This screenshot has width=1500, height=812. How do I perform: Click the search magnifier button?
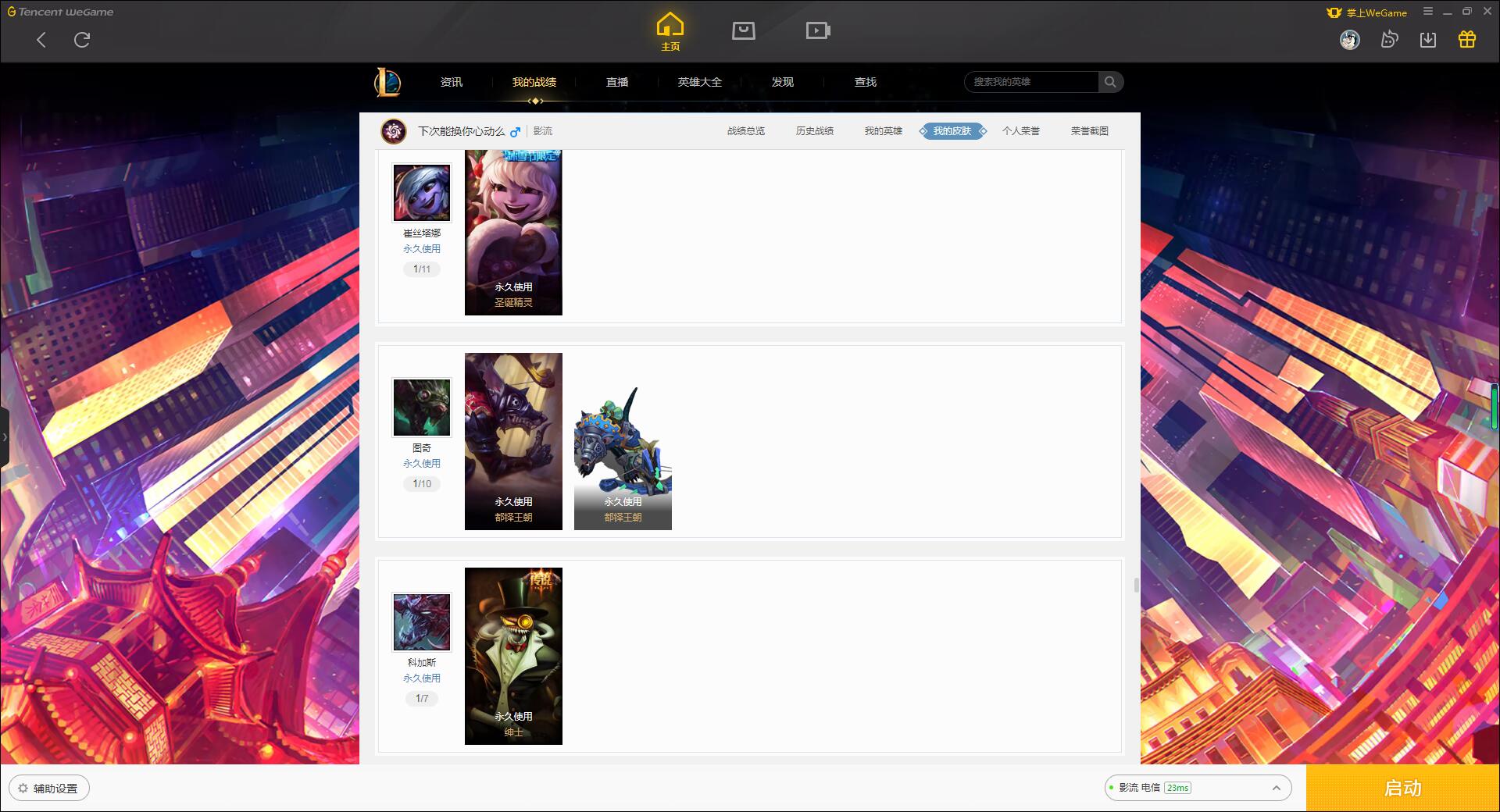[1110, 82]
